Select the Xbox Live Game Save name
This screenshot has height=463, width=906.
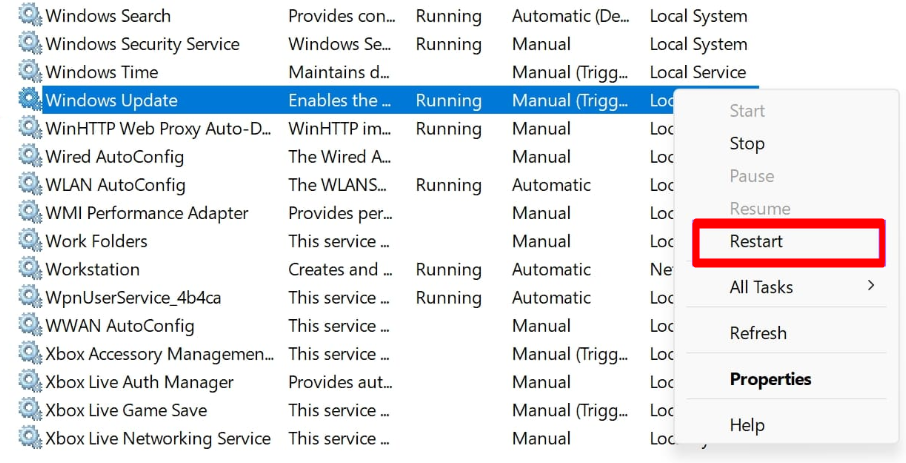click(127, 410)
